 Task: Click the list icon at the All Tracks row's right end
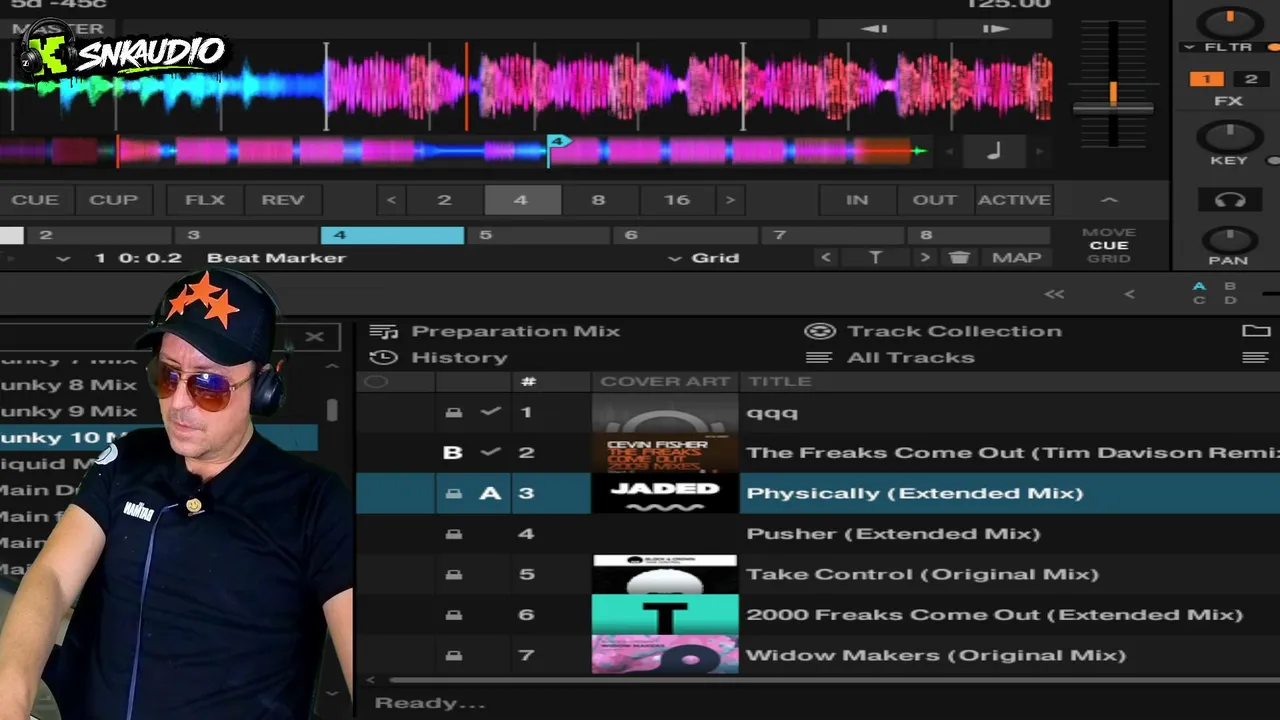coord(1256,357)
